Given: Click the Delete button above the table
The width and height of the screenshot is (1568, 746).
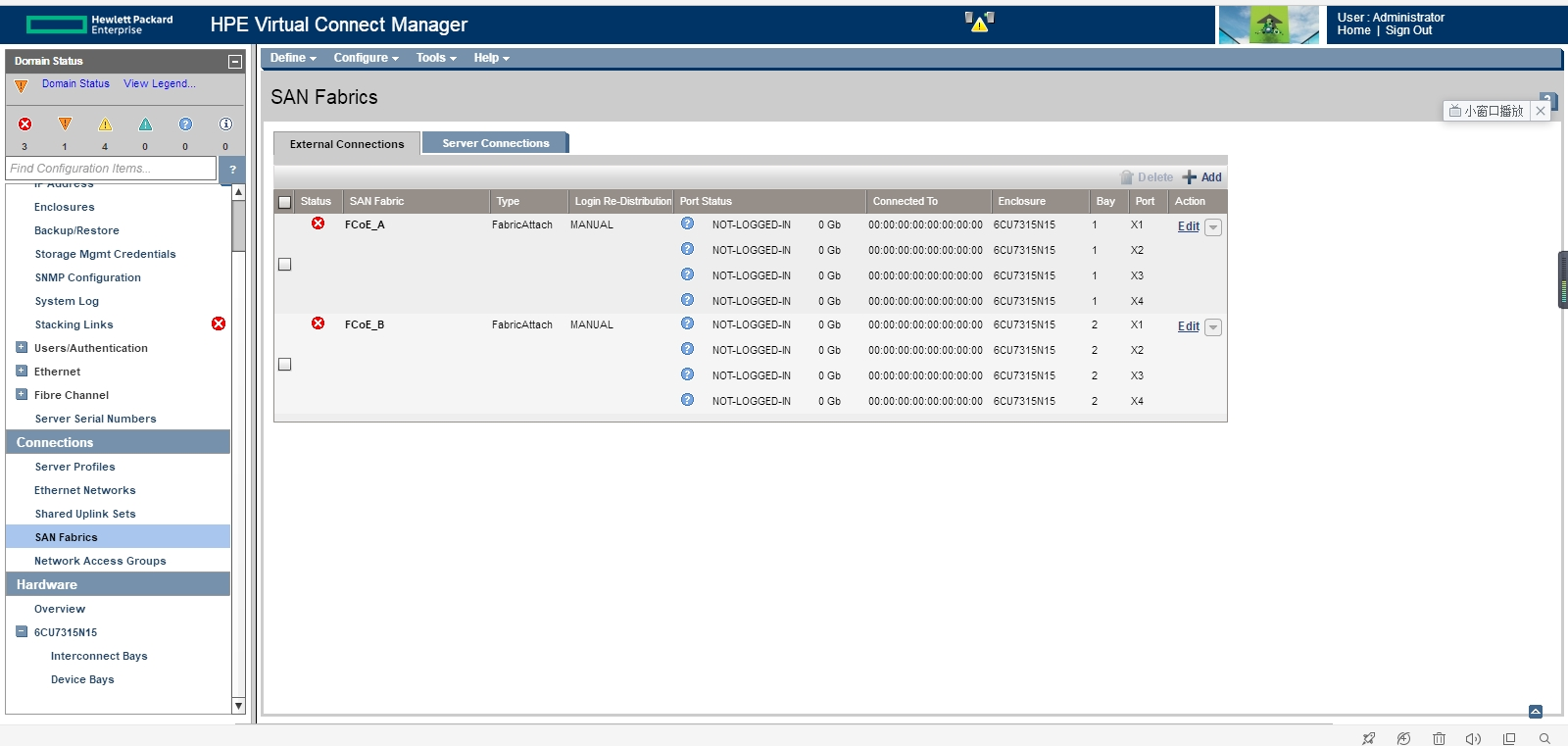Looking at the screenshot, I should coord(1147,177).
